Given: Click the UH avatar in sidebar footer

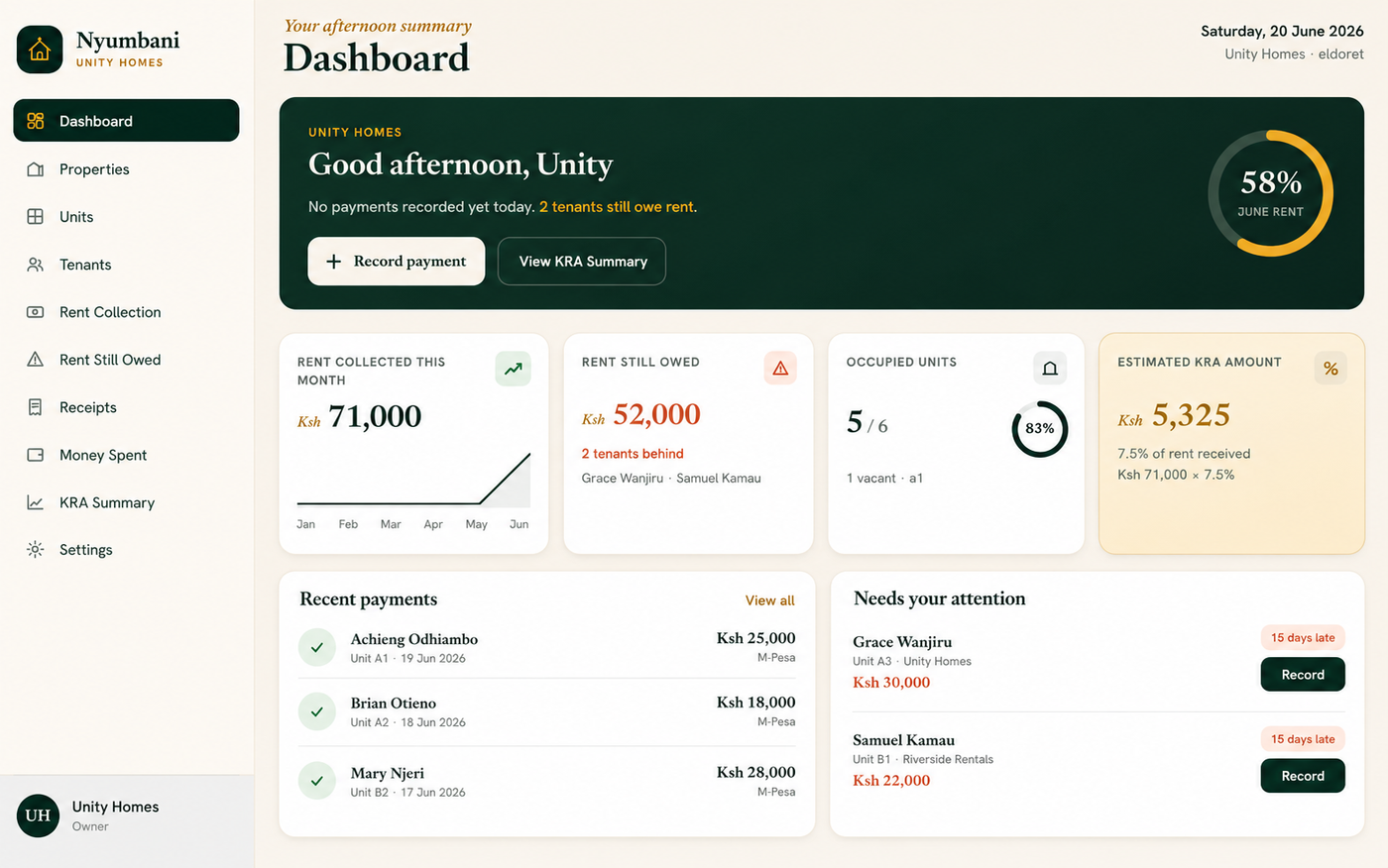Looking at the screenshot, I should pos(38,815).
